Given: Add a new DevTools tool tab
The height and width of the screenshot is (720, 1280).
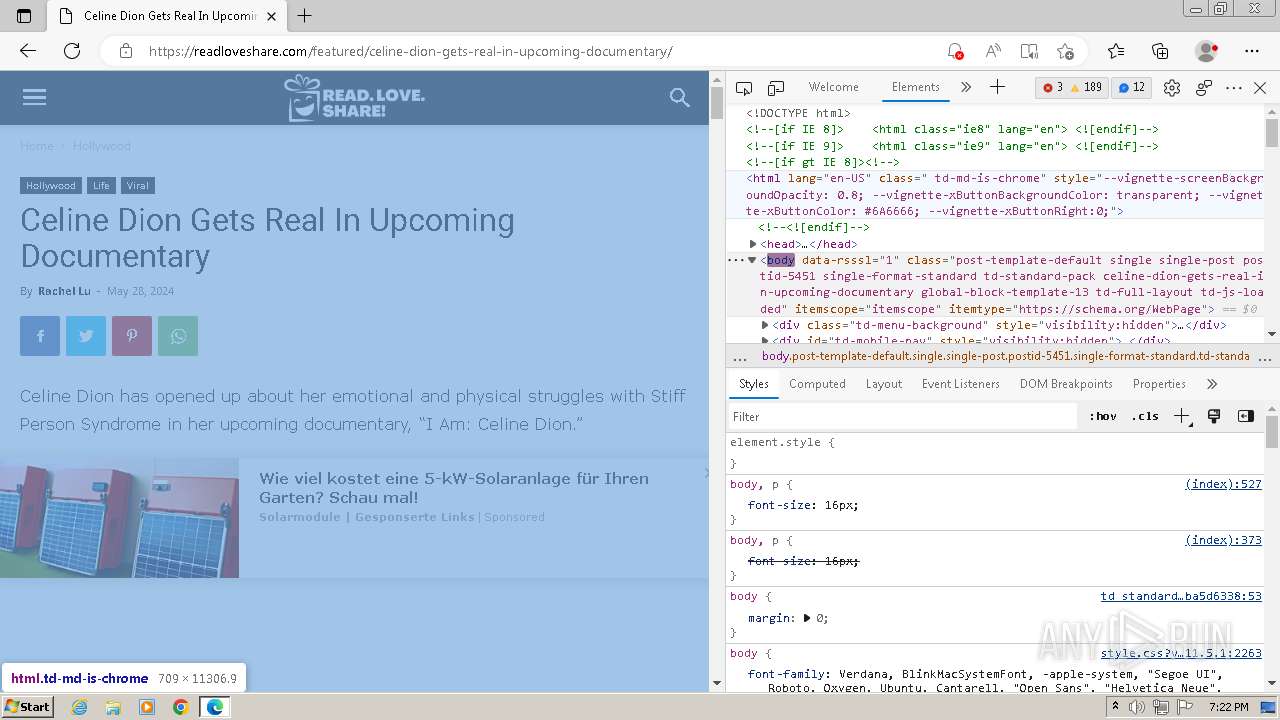Looking at the screenshot, I should point(997,88).
